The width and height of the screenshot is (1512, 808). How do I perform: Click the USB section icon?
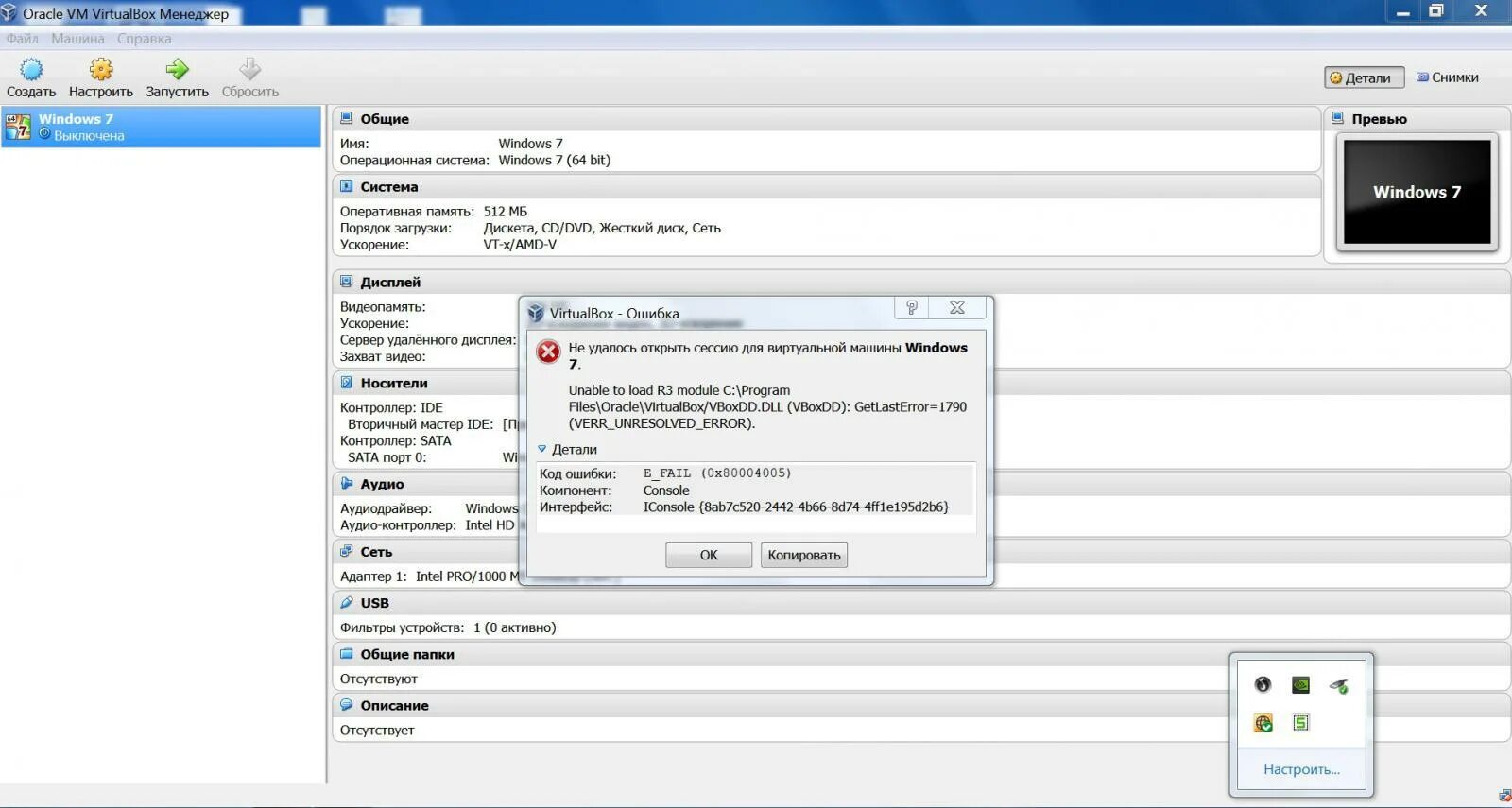(346, 602)
